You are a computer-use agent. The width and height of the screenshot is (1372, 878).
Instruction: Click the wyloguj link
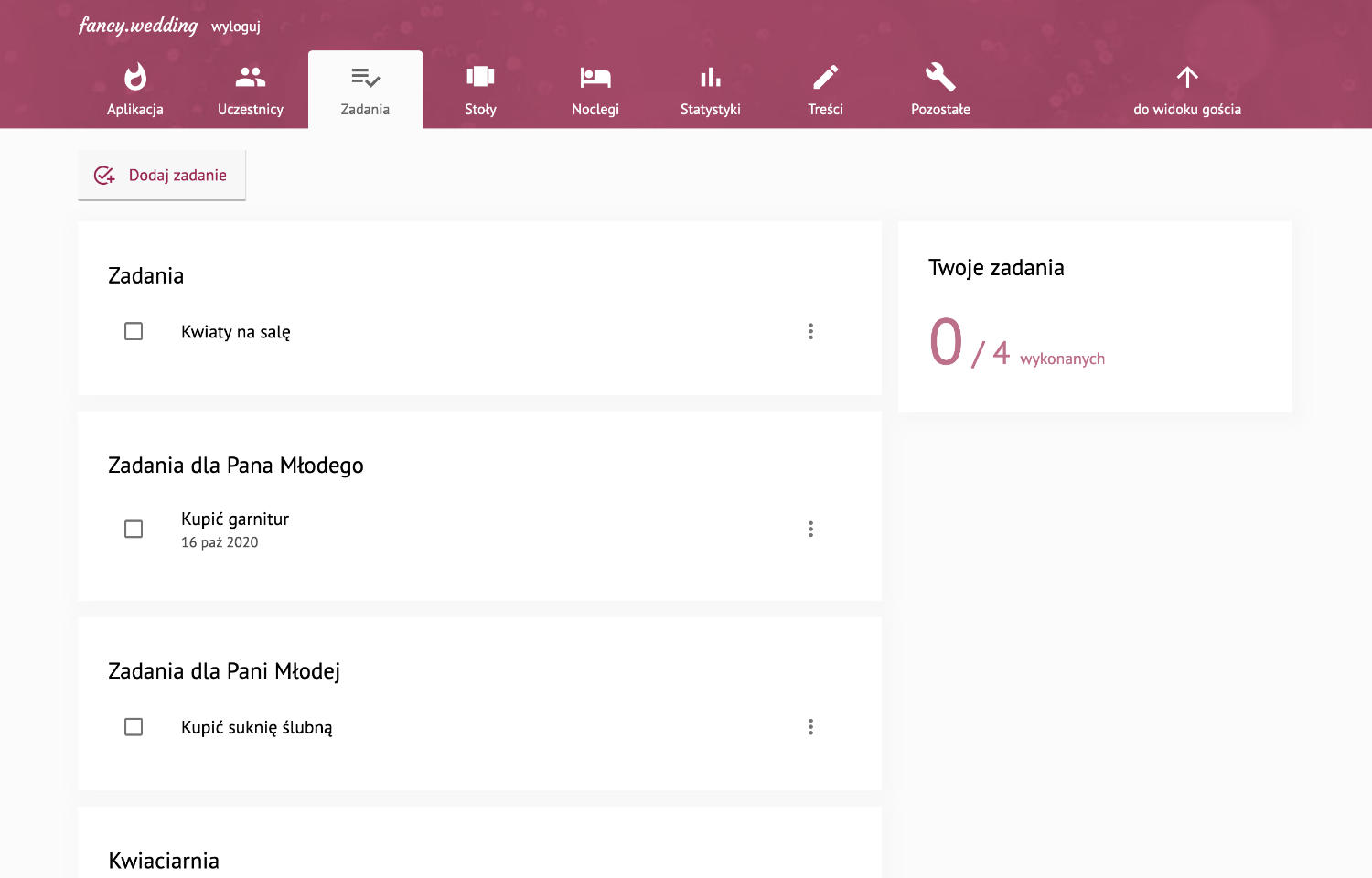click(236, 27)
